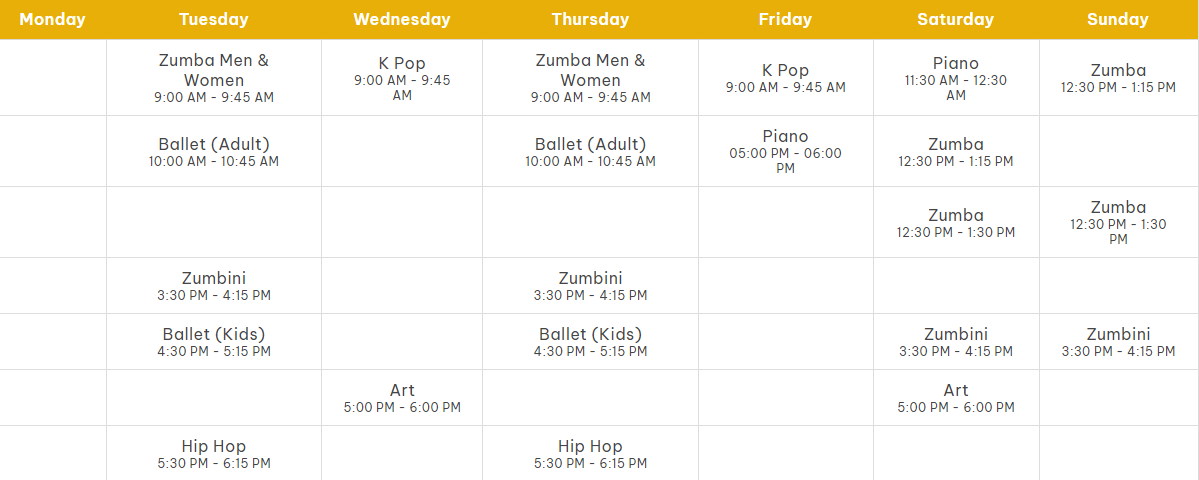Open Wednesday K Pop 9:00 AM class
This screenshot has height=480, width=1199.
click(x=402, y=79)
